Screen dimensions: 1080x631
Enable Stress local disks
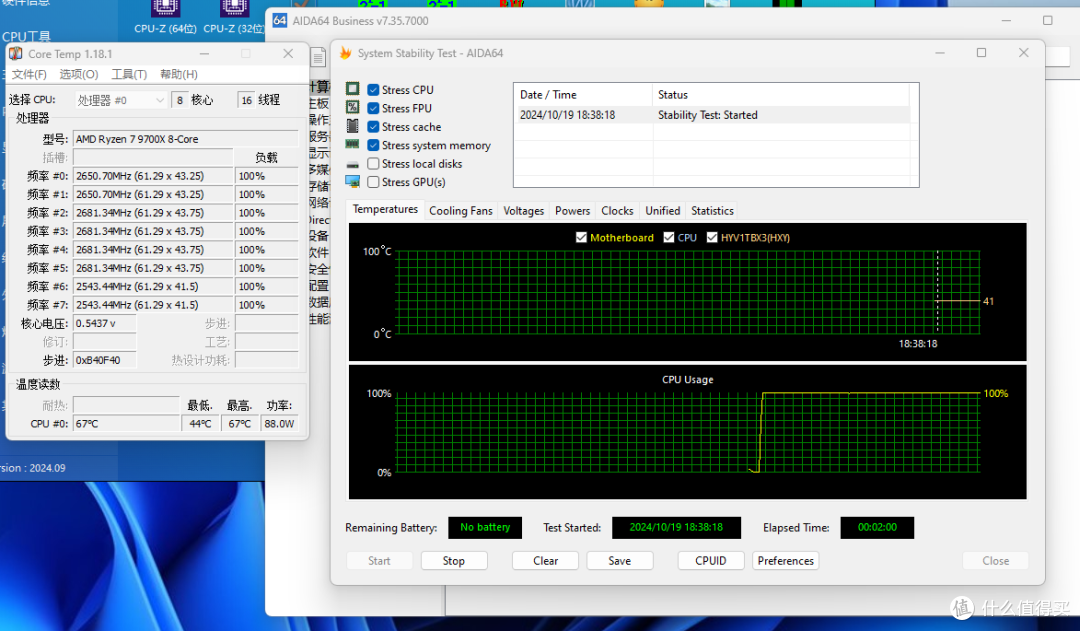tap(373, 164)
